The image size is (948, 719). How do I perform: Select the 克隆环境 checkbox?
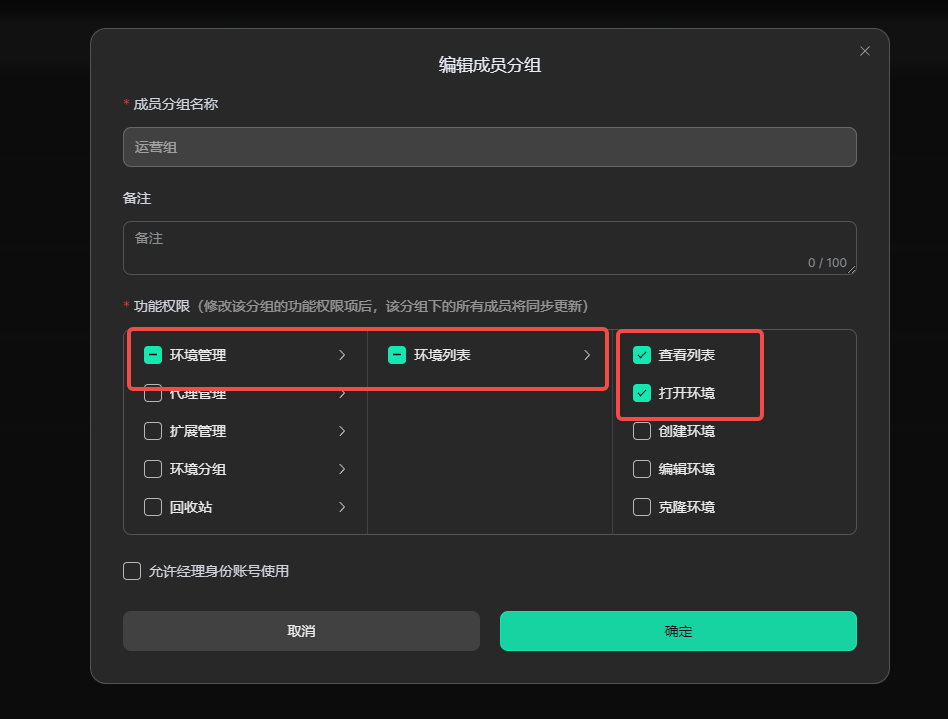pos(642,507)
